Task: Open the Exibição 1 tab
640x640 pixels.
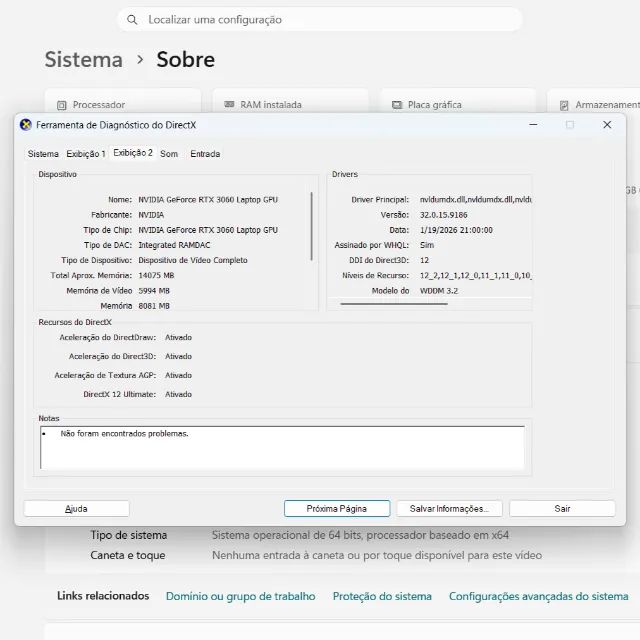Action: coord(86,154)
